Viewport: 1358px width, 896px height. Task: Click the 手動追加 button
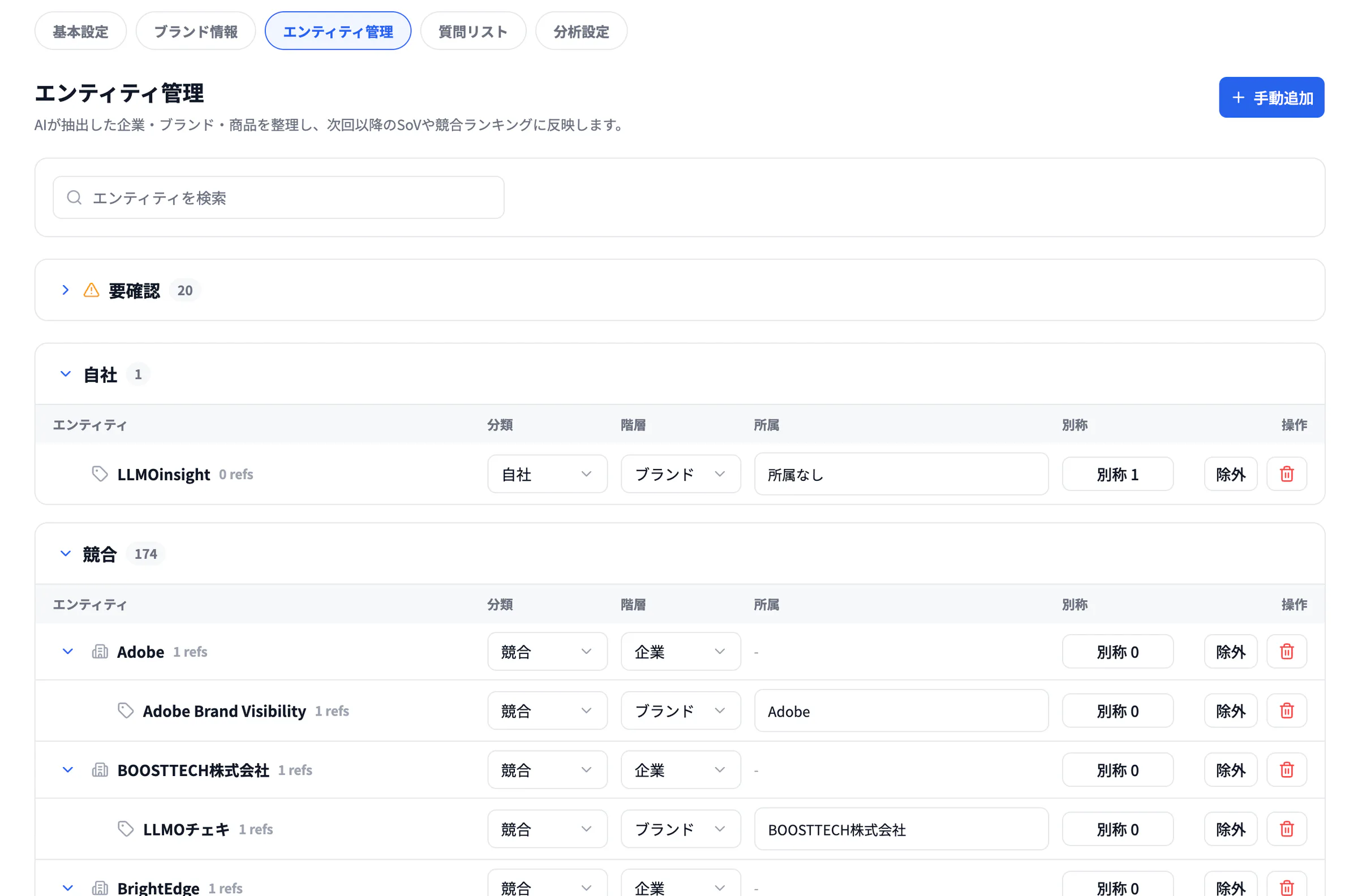point(1271,97)
